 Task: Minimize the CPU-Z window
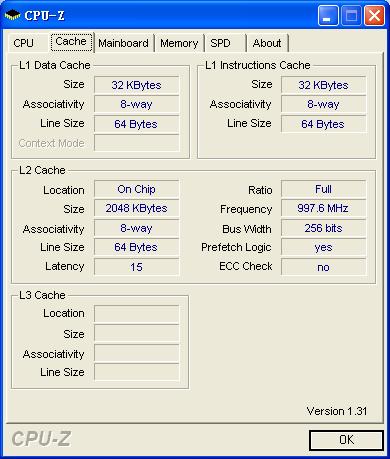point(328,16)
